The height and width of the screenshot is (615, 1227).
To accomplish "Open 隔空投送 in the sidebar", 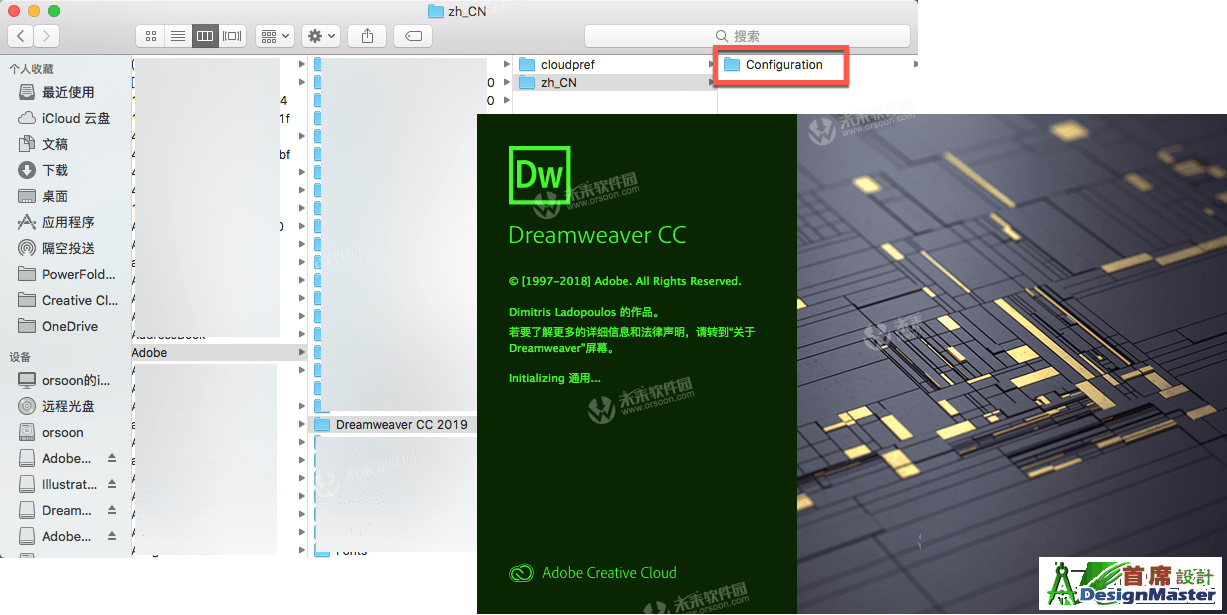I will (66, 248).
